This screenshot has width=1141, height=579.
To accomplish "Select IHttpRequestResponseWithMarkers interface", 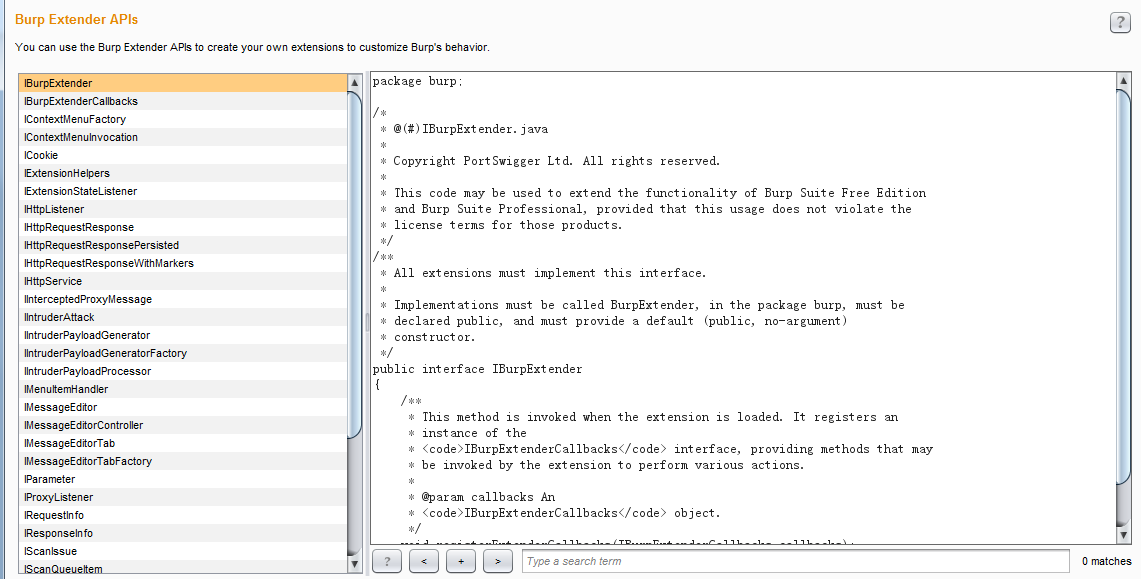I will click(x=183, y=263).
